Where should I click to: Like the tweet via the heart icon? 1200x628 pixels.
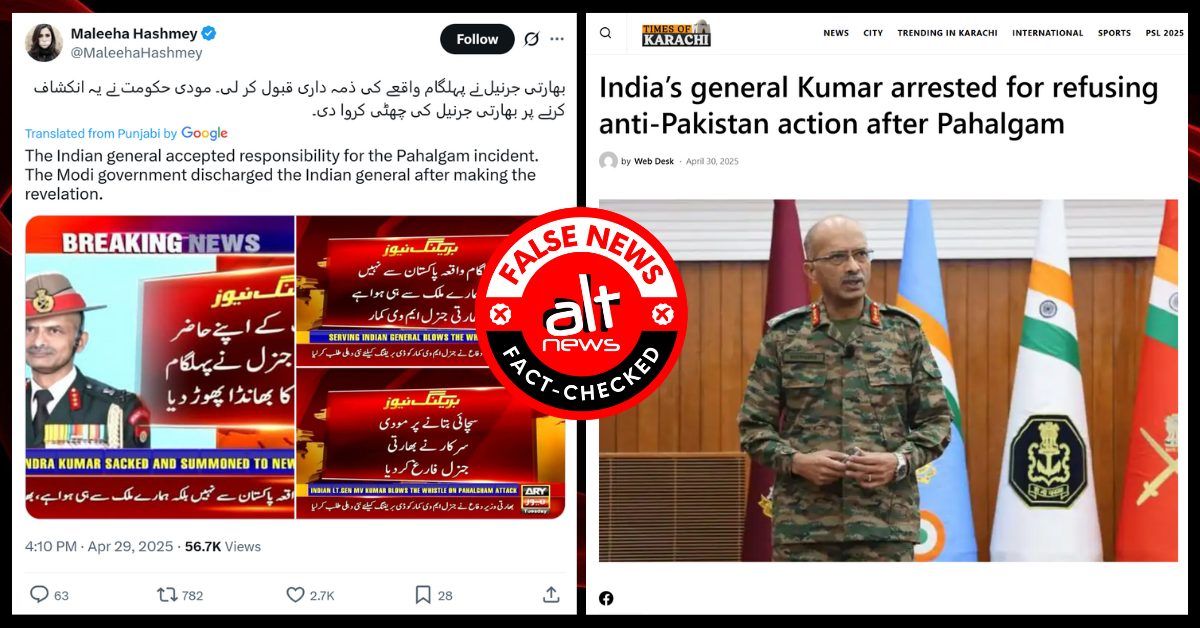(295, 594)
